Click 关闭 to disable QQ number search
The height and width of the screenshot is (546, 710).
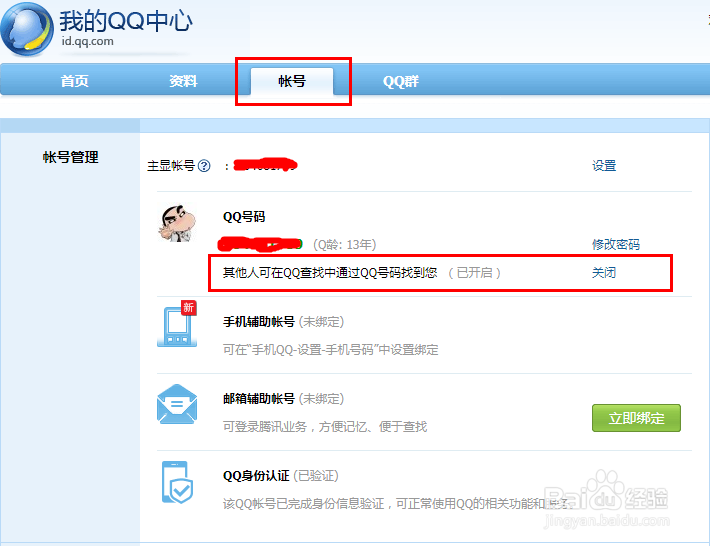coord(604,273)
